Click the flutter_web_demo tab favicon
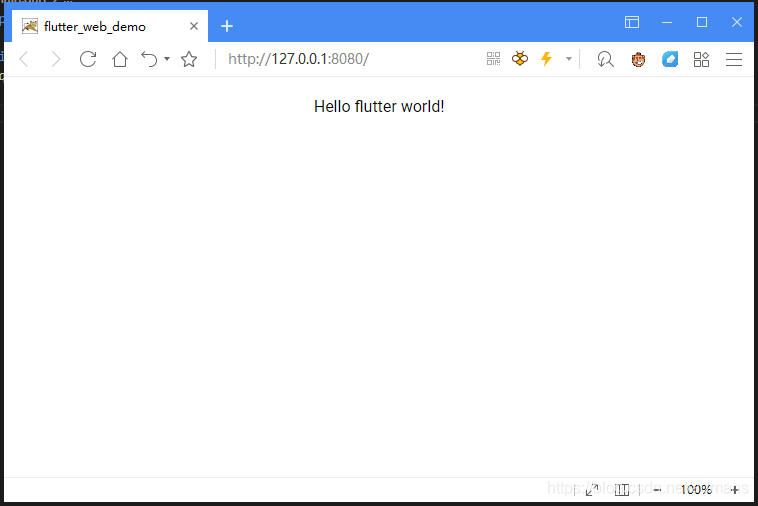The image size is (758, 506). click(30, 26)
